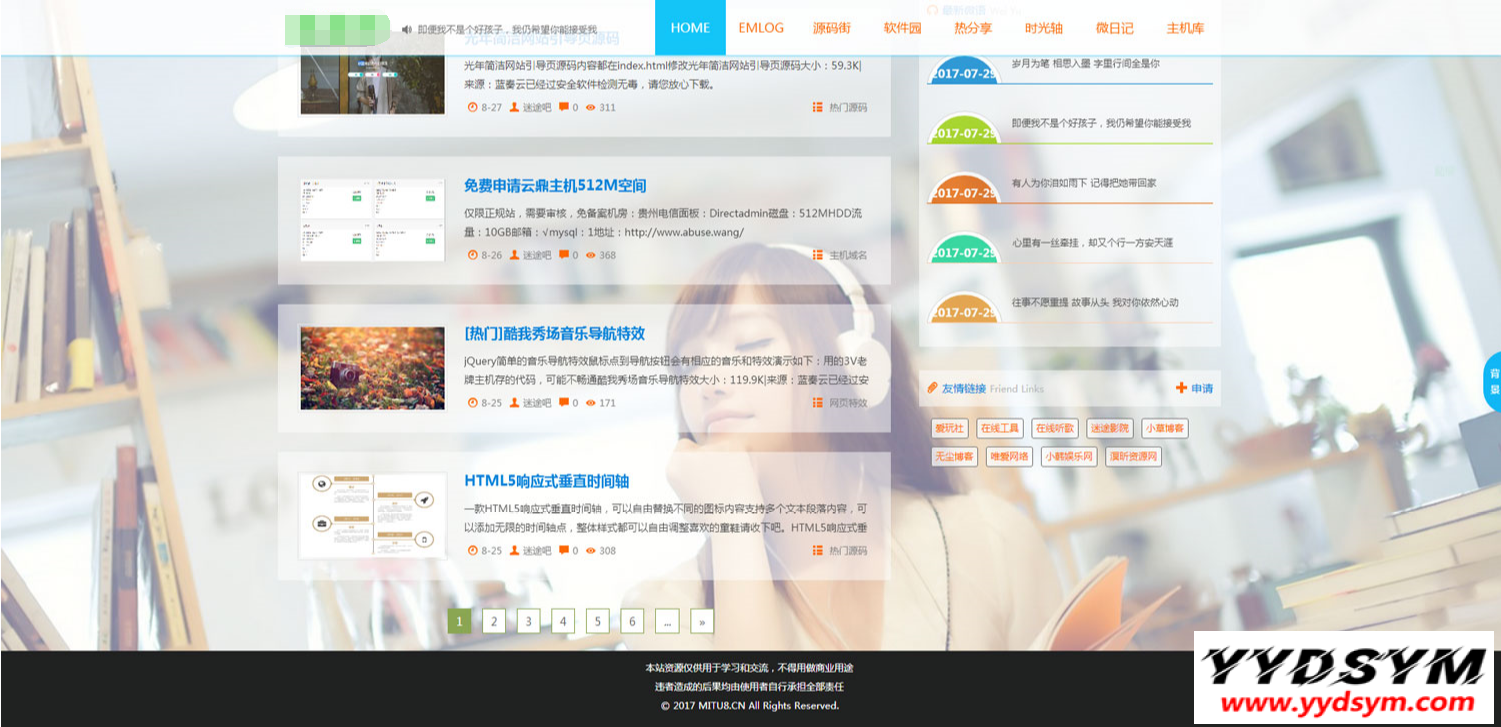
Task: Visit the 在线工具 friend link
Action: coord(1000,428)
